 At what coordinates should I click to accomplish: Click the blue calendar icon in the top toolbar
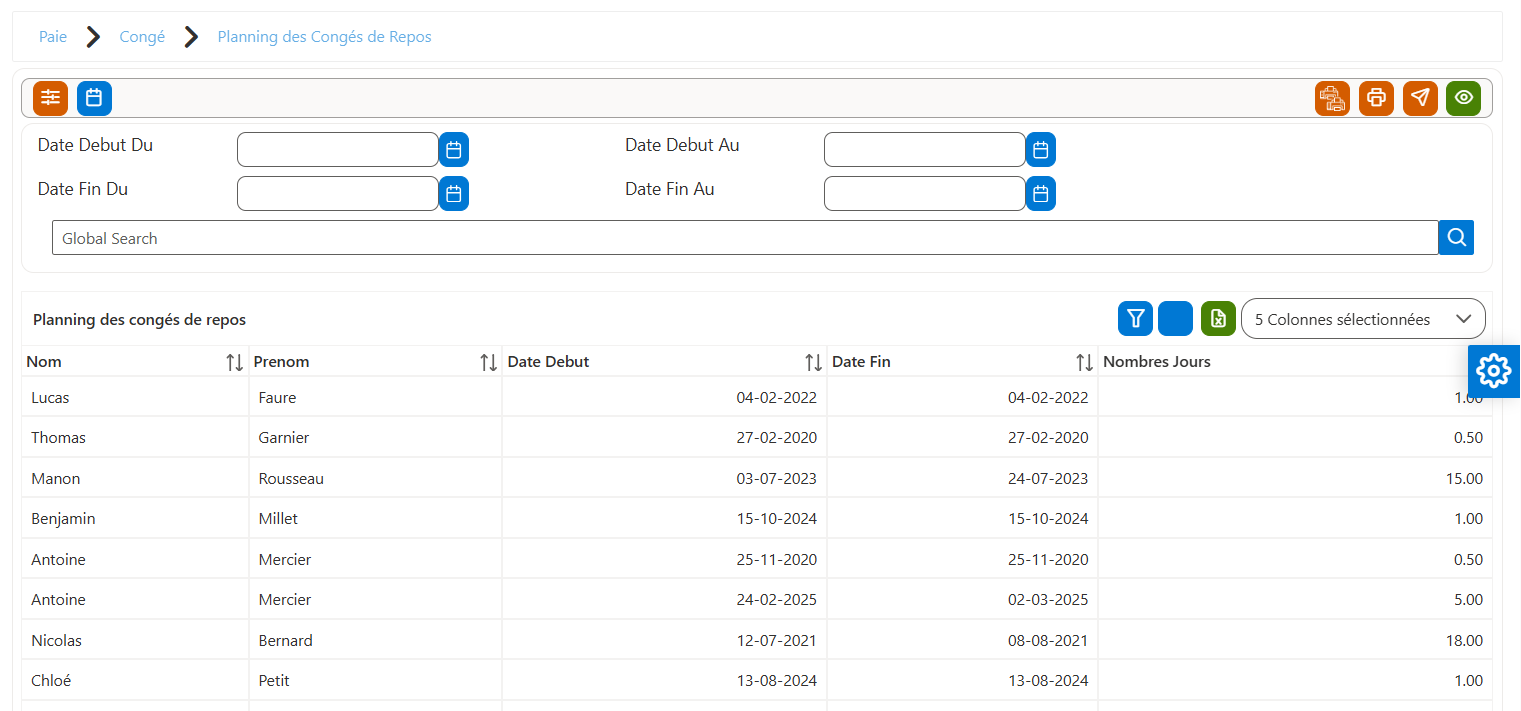click(x=94, y=98)
